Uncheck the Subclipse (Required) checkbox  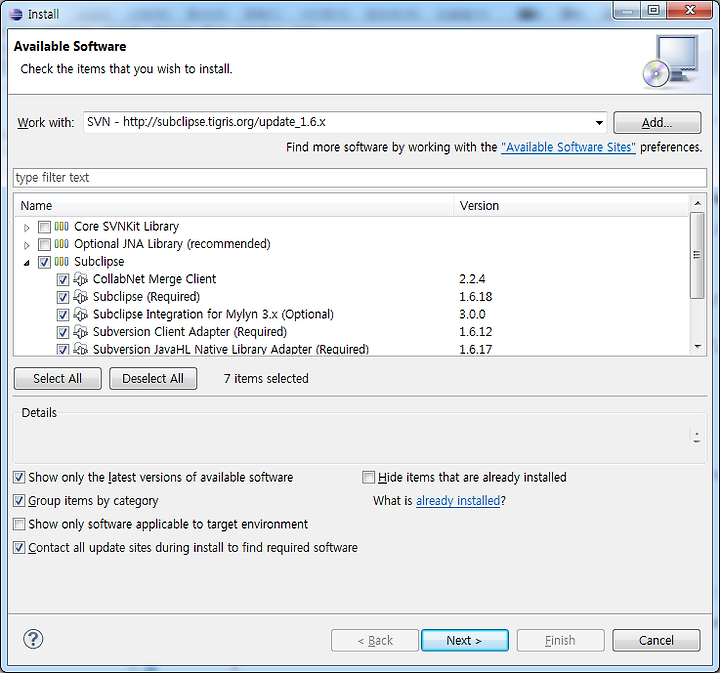[63, 297]
